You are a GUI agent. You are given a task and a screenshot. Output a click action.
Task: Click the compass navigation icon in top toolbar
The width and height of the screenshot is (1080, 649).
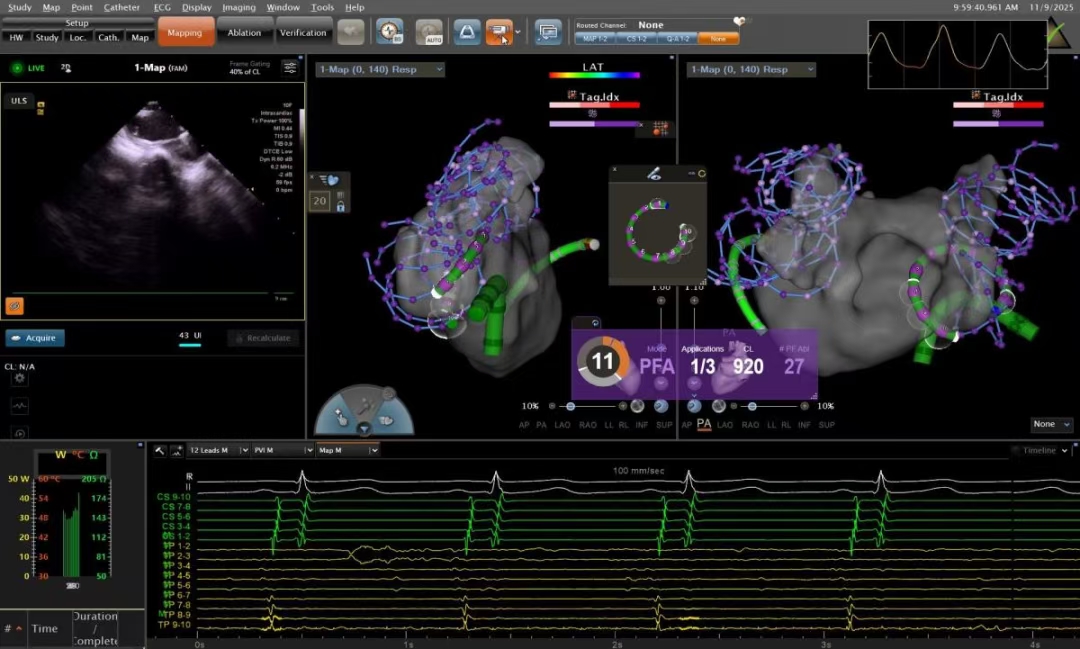point(389,32)
